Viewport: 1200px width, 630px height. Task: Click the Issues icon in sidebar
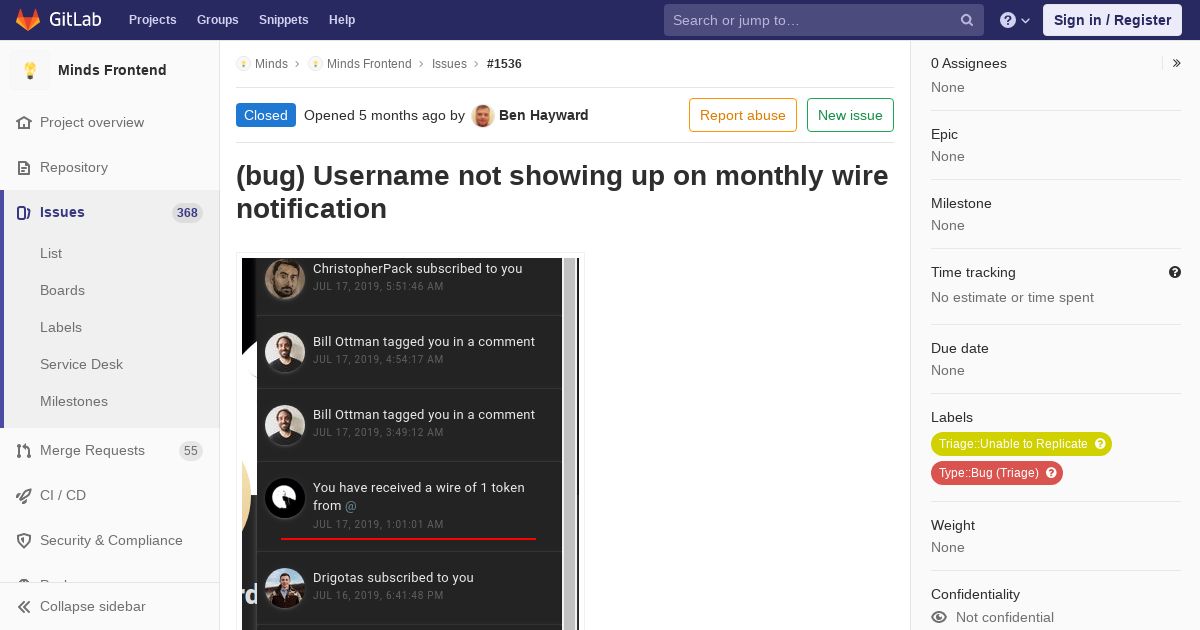24,213
